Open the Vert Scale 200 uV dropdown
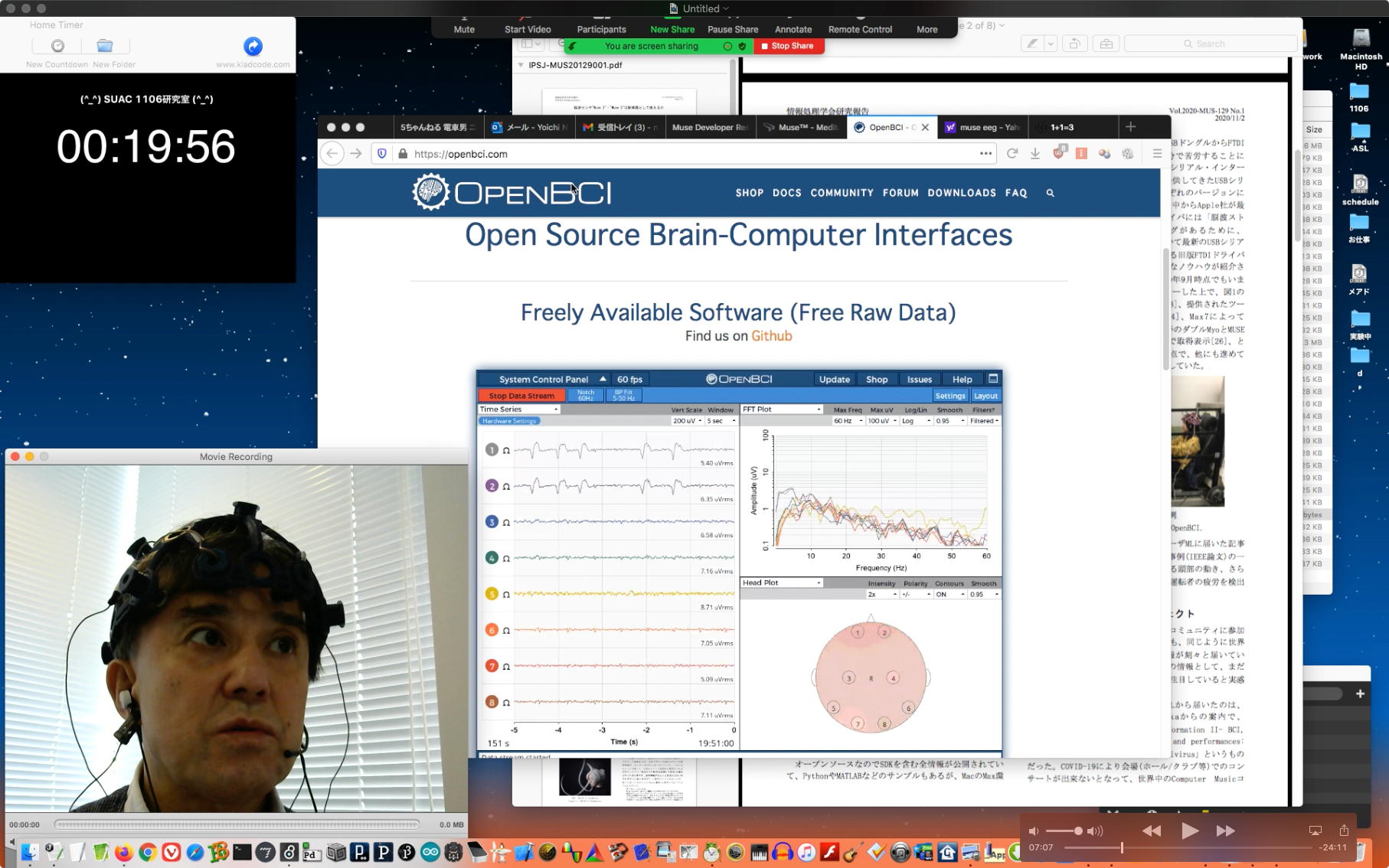Screen dimensions: 1389x868 click(x=688, y=421)
